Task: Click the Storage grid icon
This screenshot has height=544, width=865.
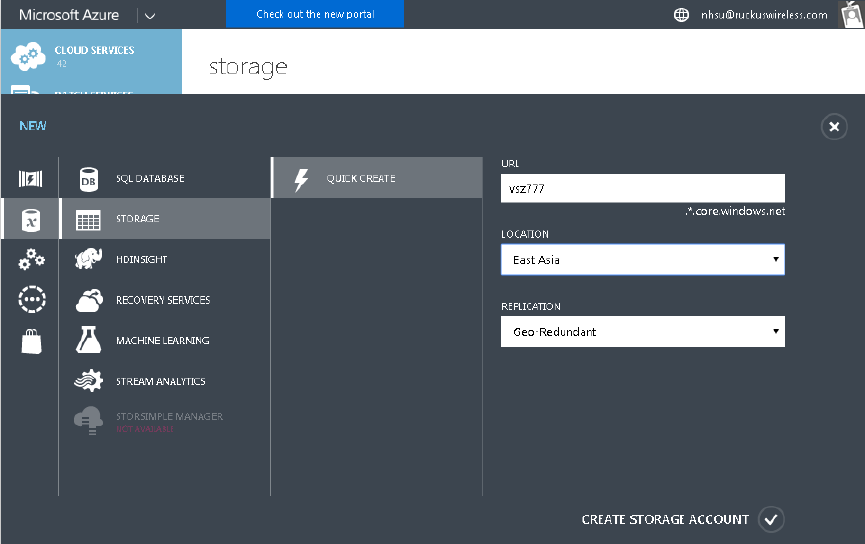Action: click(x=88, y=220)
